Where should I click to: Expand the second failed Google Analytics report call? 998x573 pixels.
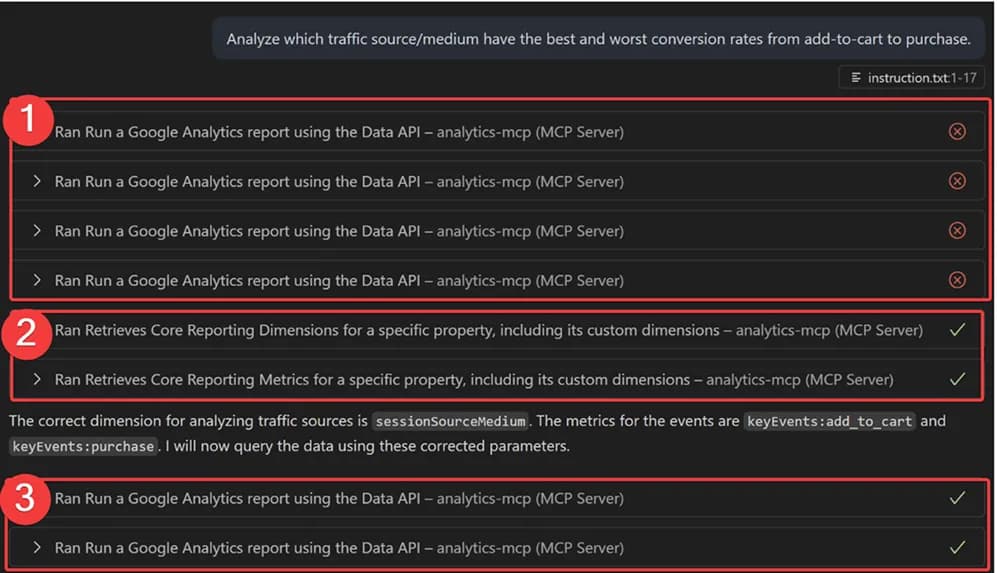37,181
